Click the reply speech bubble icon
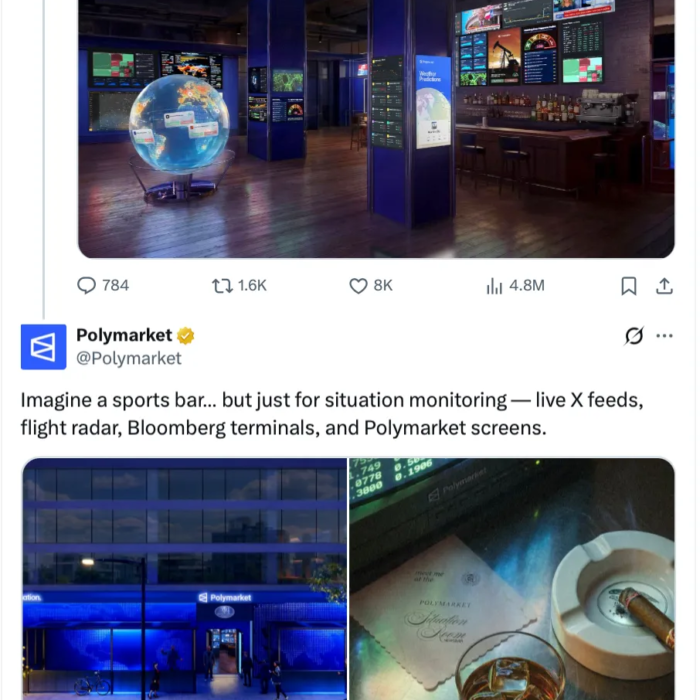 86,286
